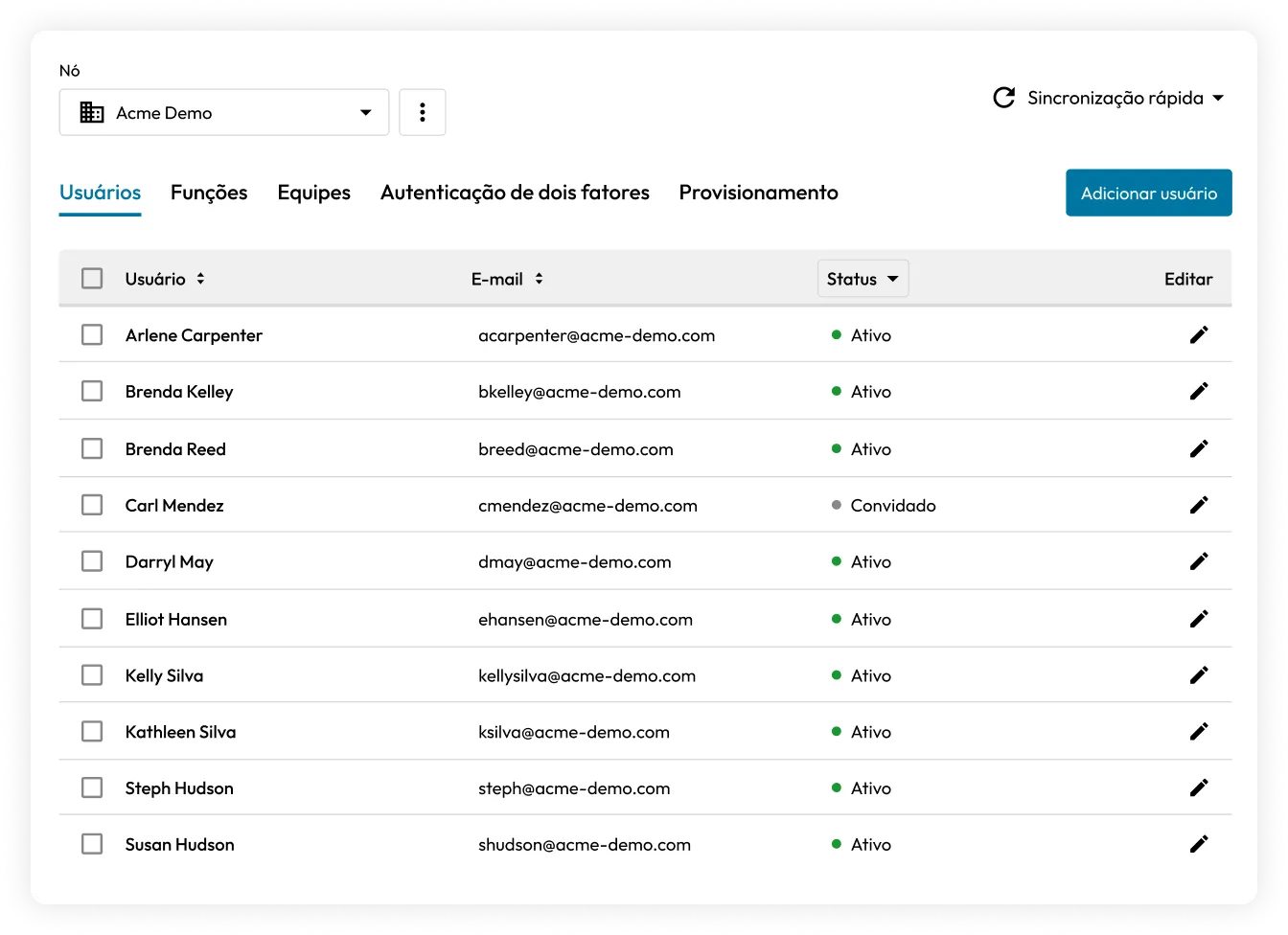Edit Elliot Hansen with pencil icon
The image size is (1288, 935).
coord(1199,619)
